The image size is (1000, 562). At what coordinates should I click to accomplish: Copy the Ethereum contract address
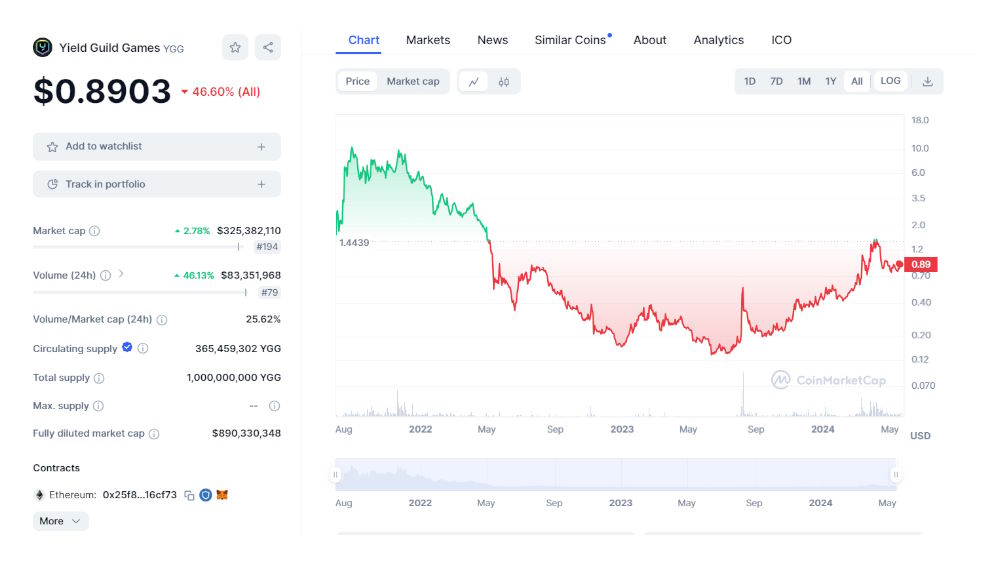[x=189, y=495]
